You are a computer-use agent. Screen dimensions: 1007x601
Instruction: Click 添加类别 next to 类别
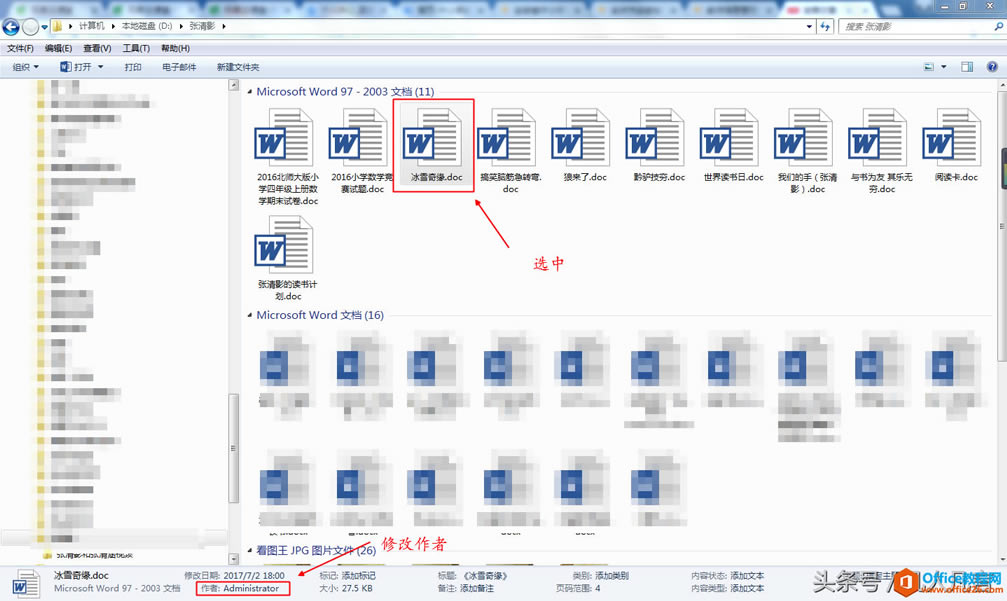(x=612, y=576)
